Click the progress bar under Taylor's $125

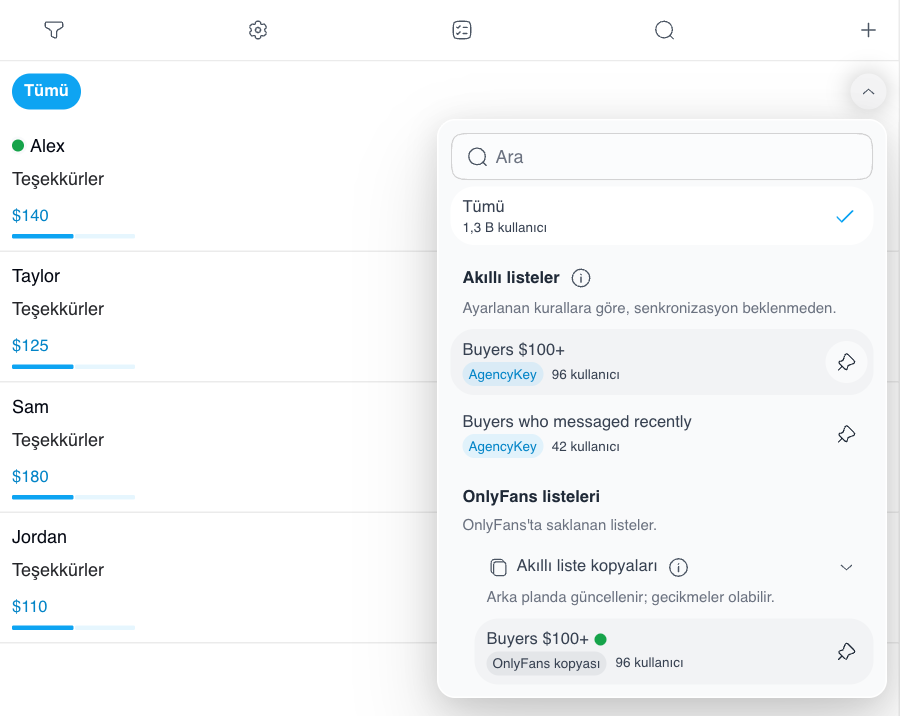coord(73,366)
